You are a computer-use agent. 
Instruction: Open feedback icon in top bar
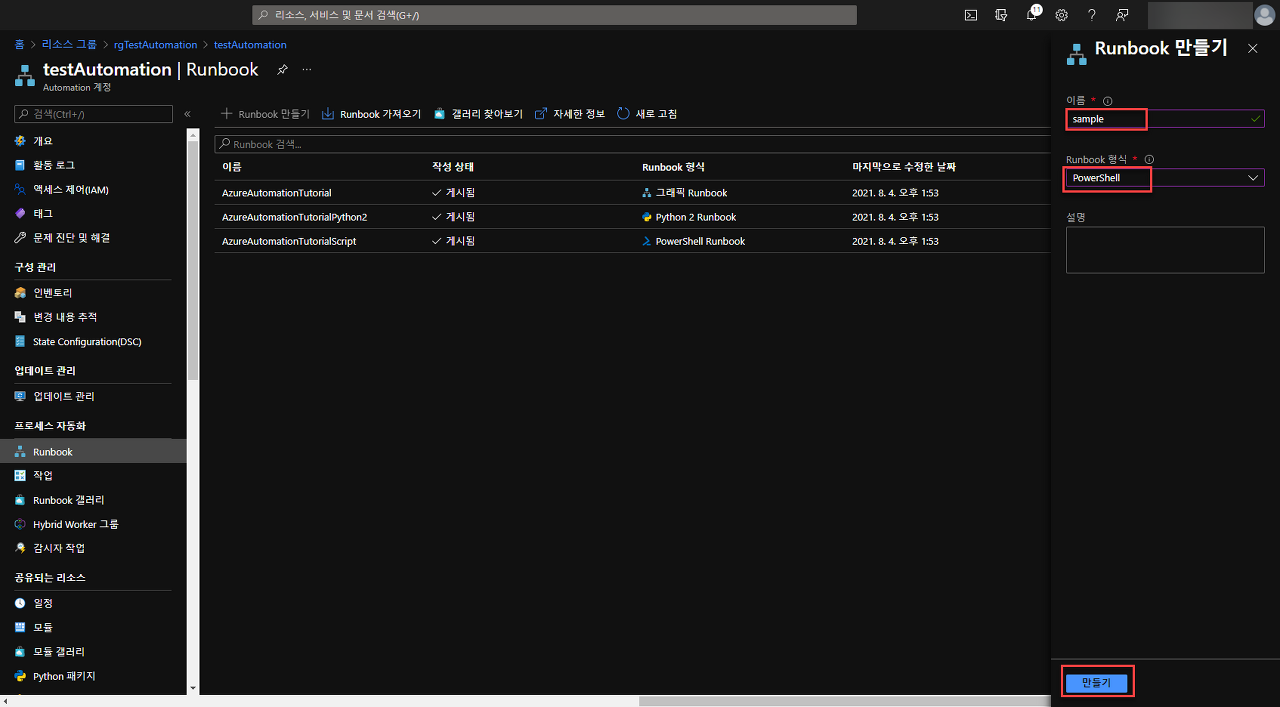pos(1122,15)
